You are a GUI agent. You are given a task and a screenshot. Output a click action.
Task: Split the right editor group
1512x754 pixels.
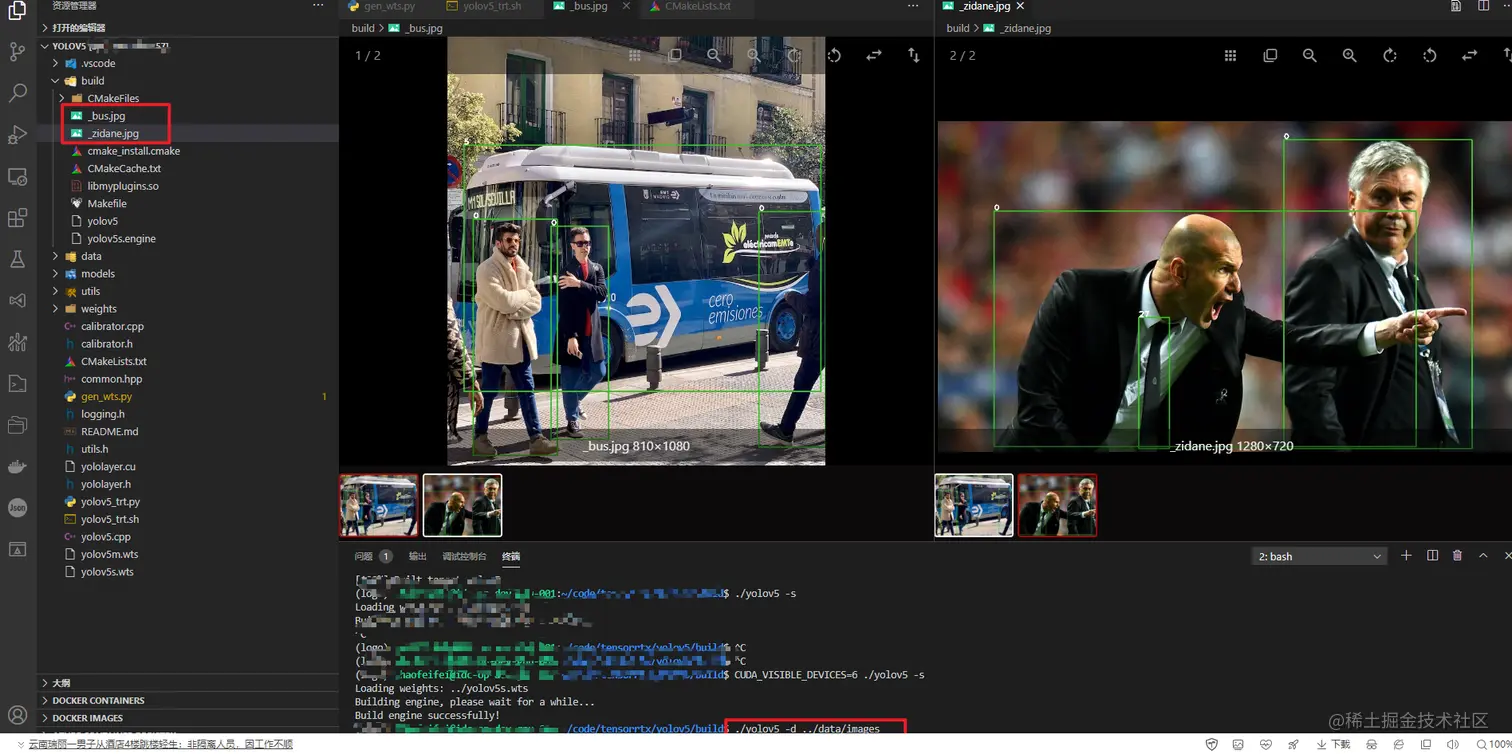(1483, 6)
